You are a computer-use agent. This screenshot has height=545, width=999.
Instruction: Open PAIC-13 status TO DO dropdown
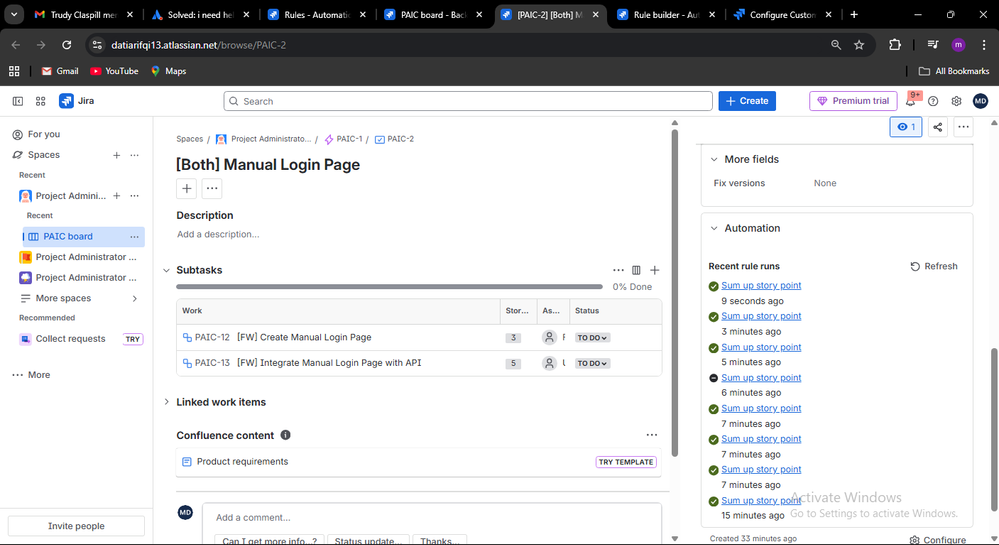point(592,363)
